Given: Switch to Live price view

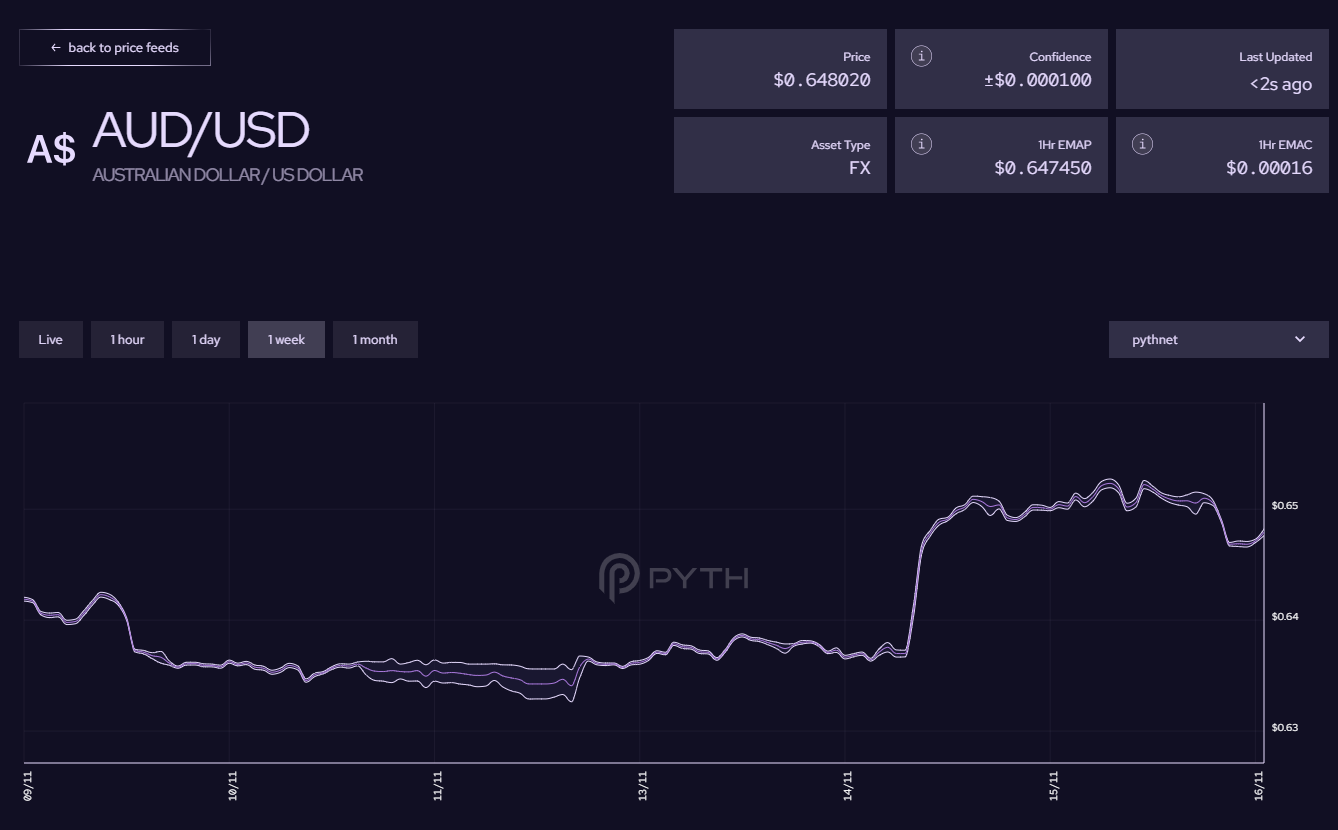Looking at the screenshot, I should (x=50, y=339).
